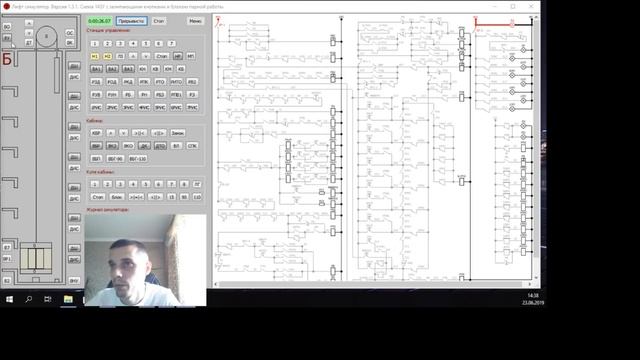Ring the Звонок bell button
Screen dimensions: 640x360
[x=178, y=133]
